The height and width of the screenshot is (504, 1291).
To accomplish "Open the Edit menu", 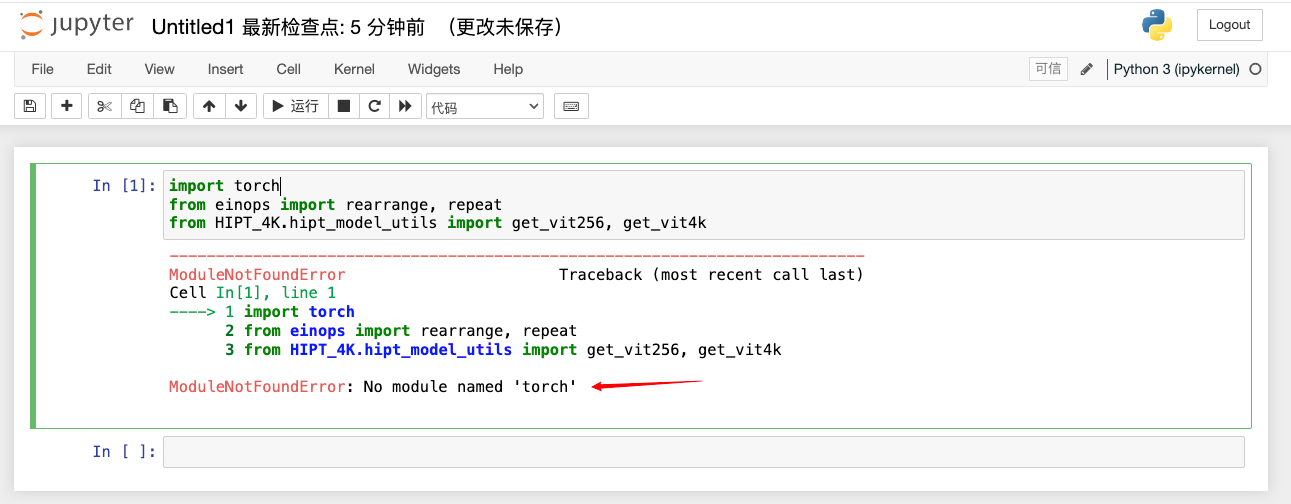I will (99, 69).
